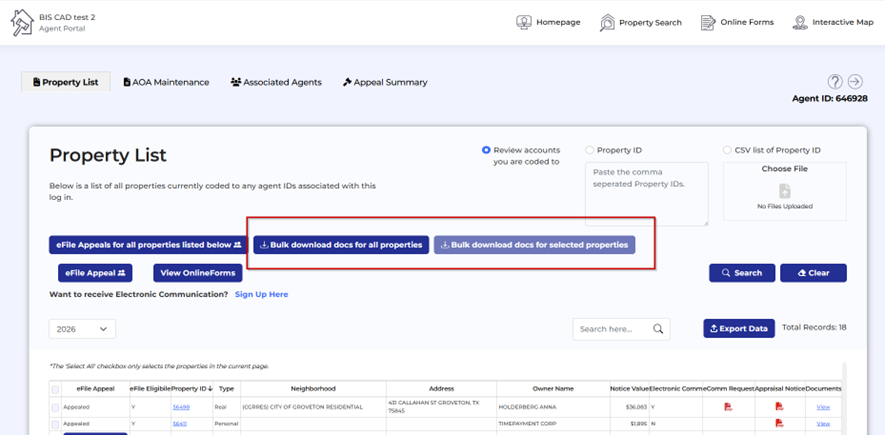Select the Property ID radio option
Screen dimensions: 885x435
pos(589,150)
